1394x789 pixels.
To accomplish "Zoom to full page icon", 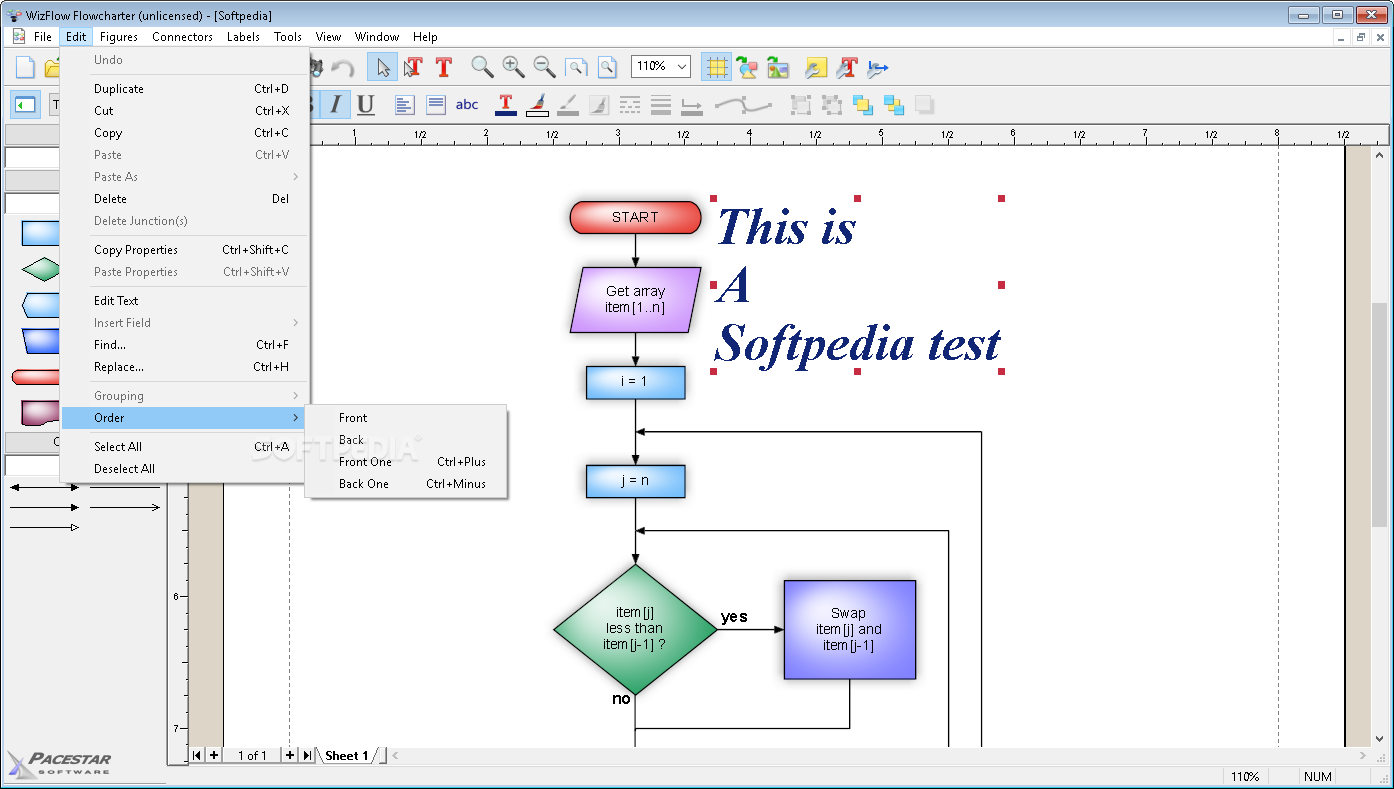I will coord(607,67).
